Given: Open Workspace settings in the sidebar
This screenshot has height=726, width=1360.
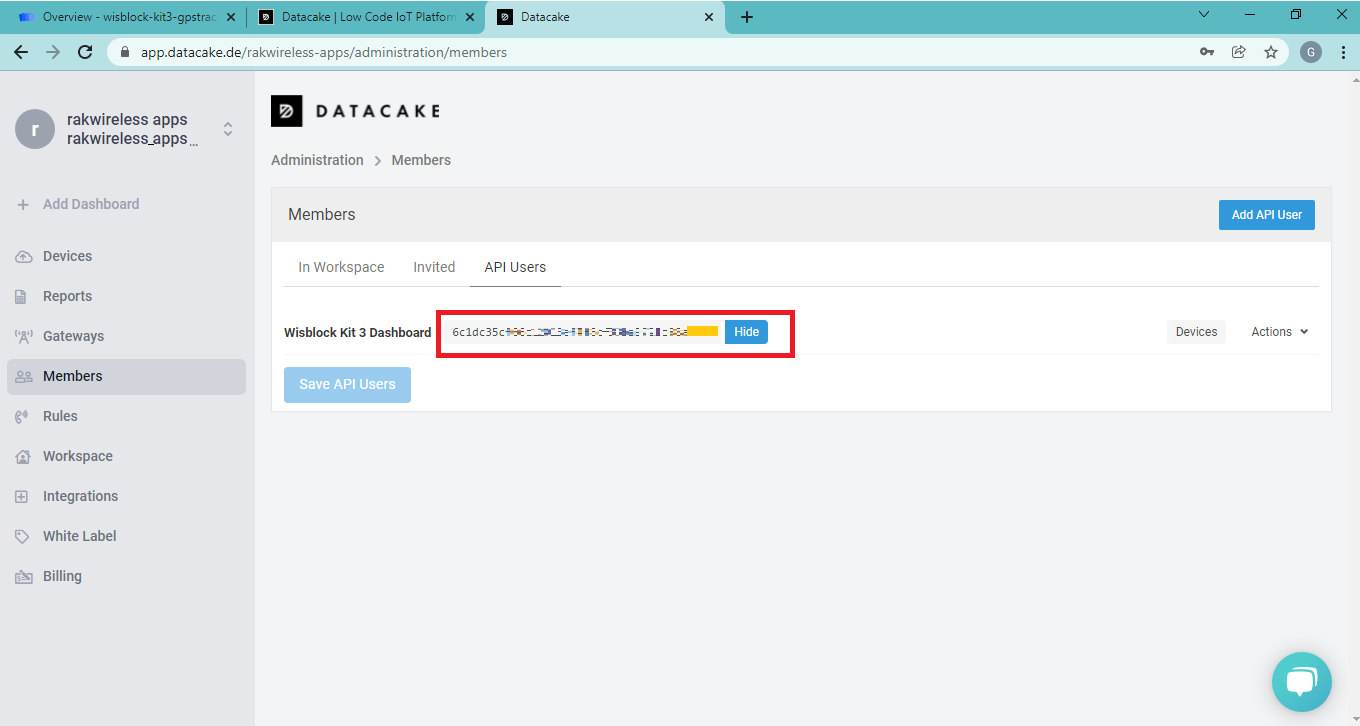Looking at the screenshot, I should (x=77, y=456).
